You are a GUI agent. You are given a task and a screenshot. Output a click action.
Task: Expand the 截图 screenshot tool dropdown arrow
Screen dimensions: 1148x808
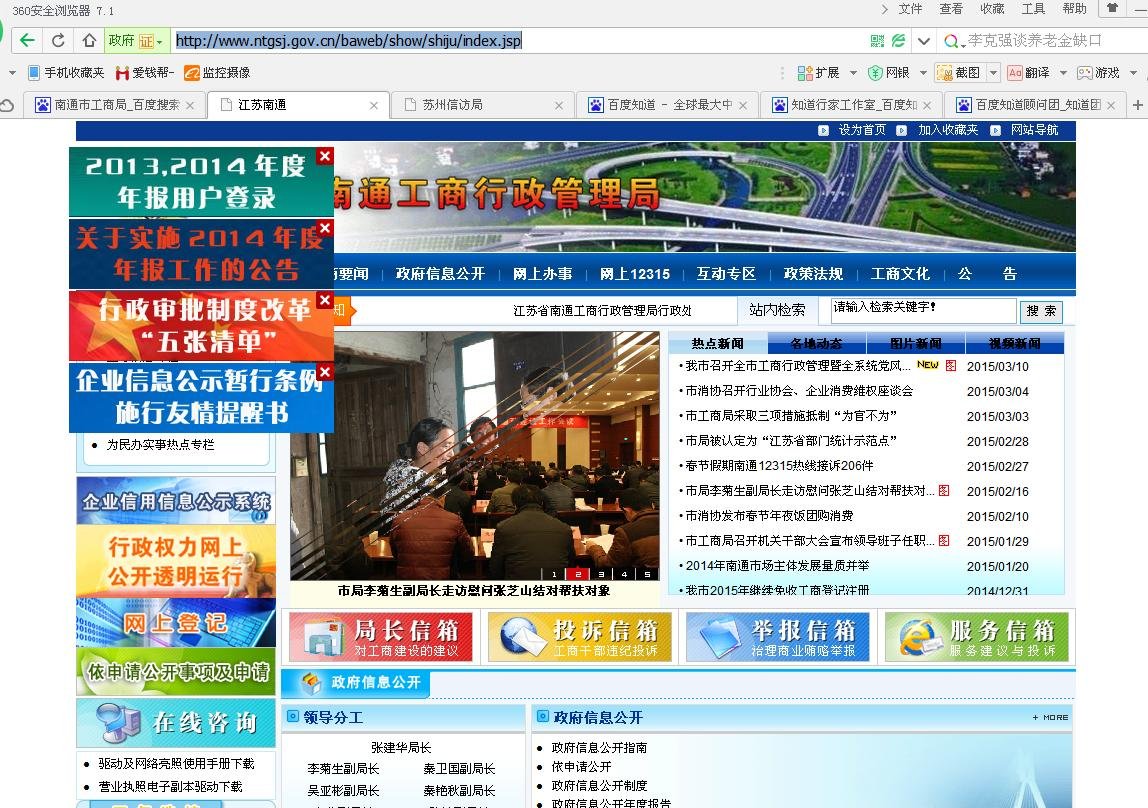[x=993, y=73]
